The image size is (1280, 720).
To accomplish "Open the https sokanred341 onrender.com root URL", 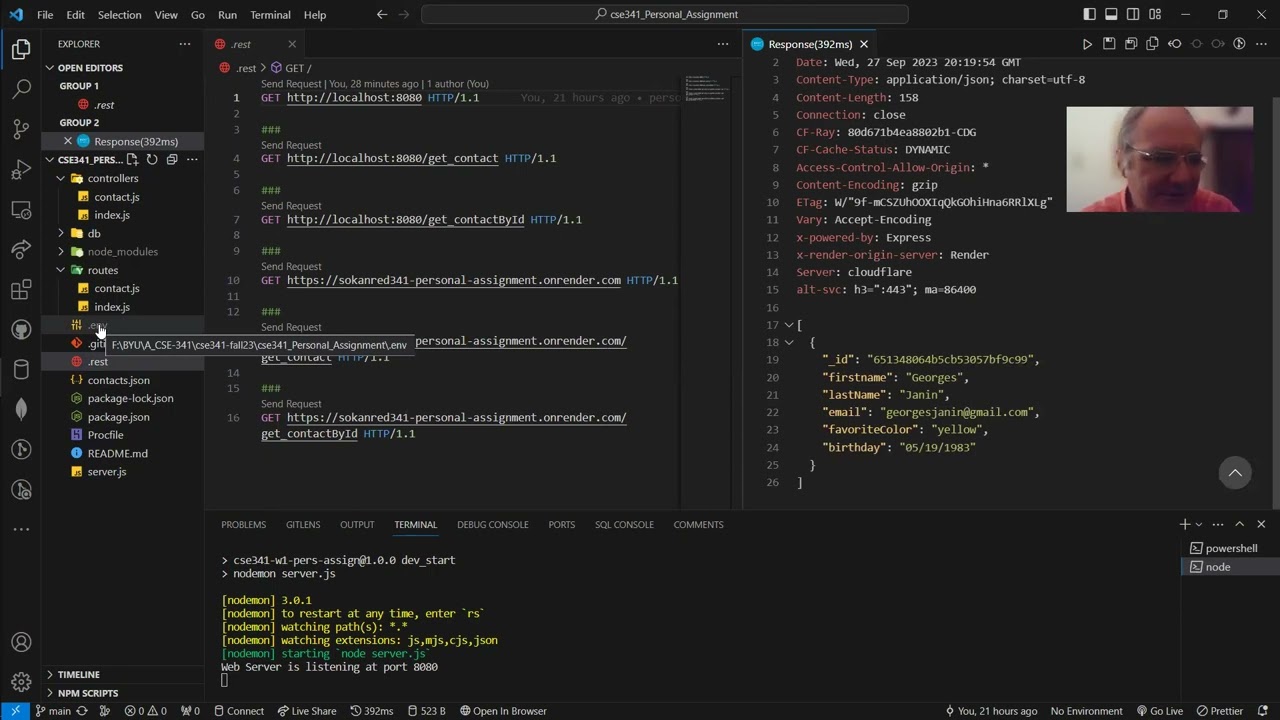I will coord(453,281).
